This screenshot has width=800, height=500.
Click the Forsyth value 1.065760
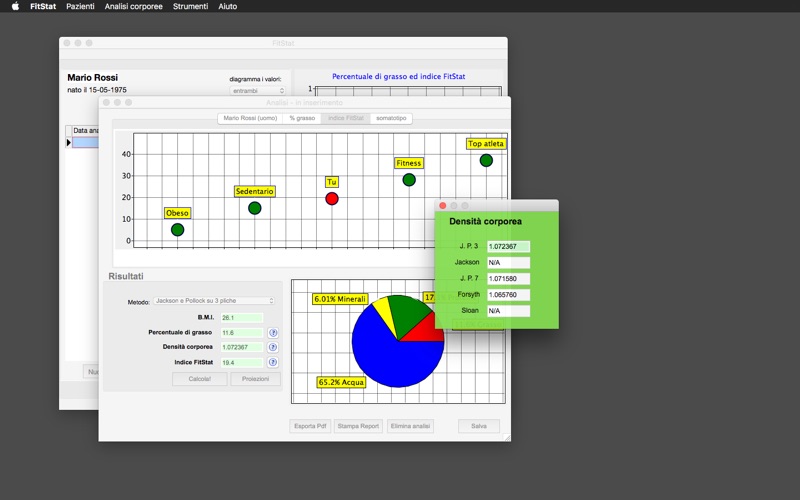coord(508,295)
